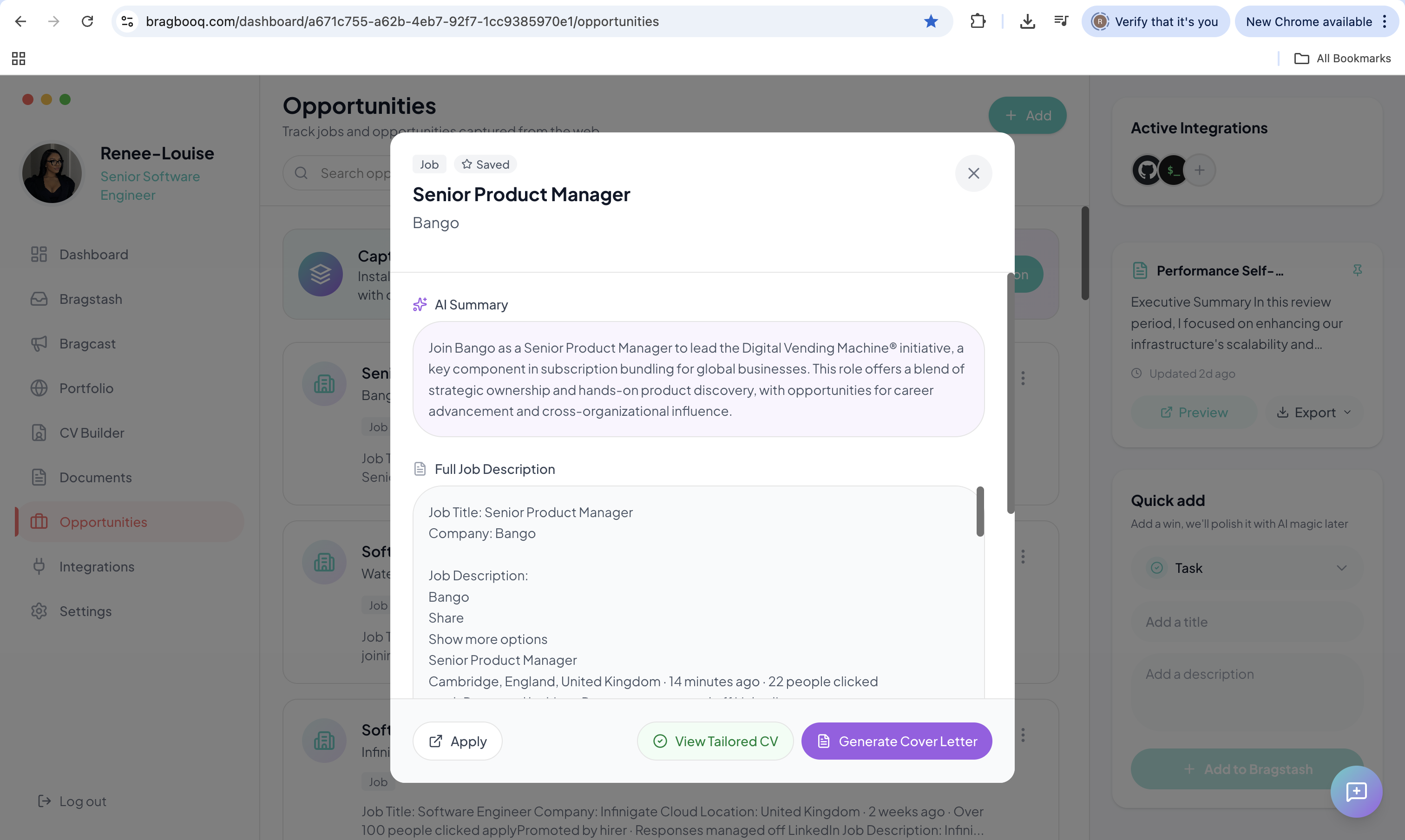
Task: Close the Senior Product Manager dialog
Action: point(973,173)
